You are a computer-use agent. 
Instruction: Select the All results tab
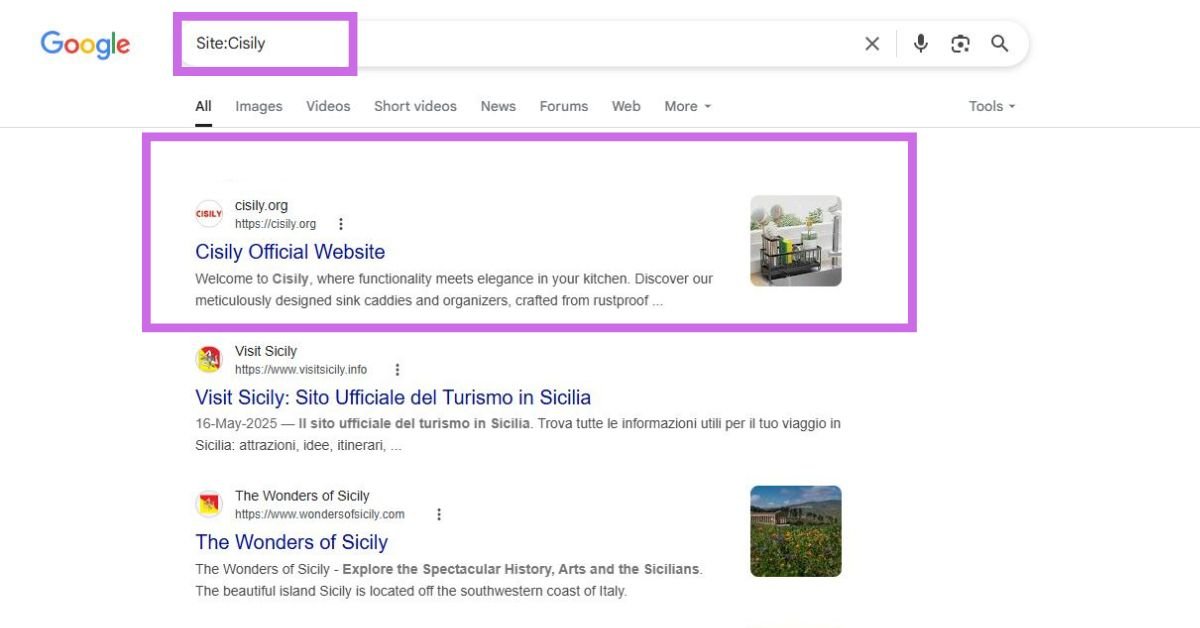point(203,106)
